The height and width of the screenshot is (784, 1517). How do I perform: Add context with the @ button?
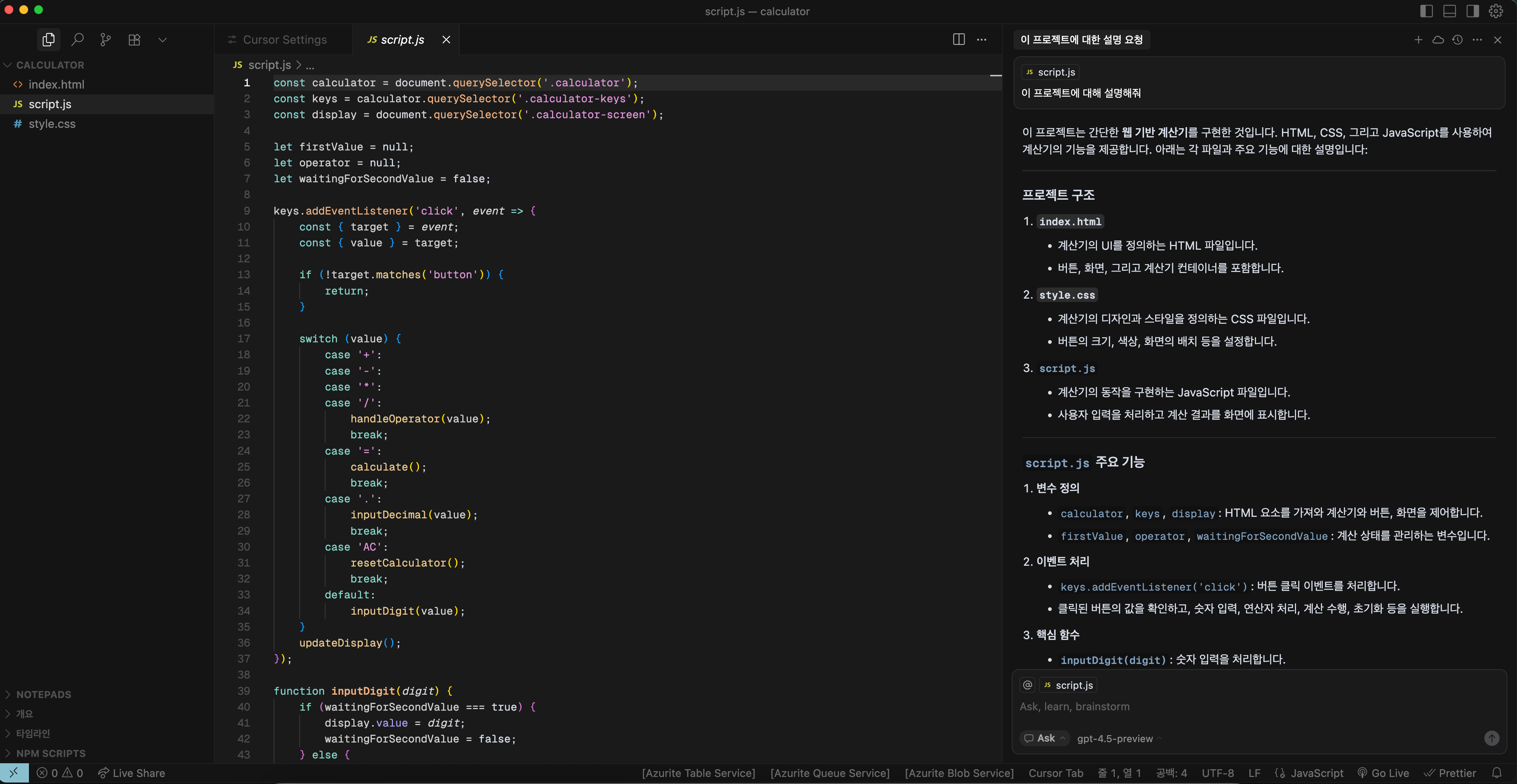tap(1028, 685)
